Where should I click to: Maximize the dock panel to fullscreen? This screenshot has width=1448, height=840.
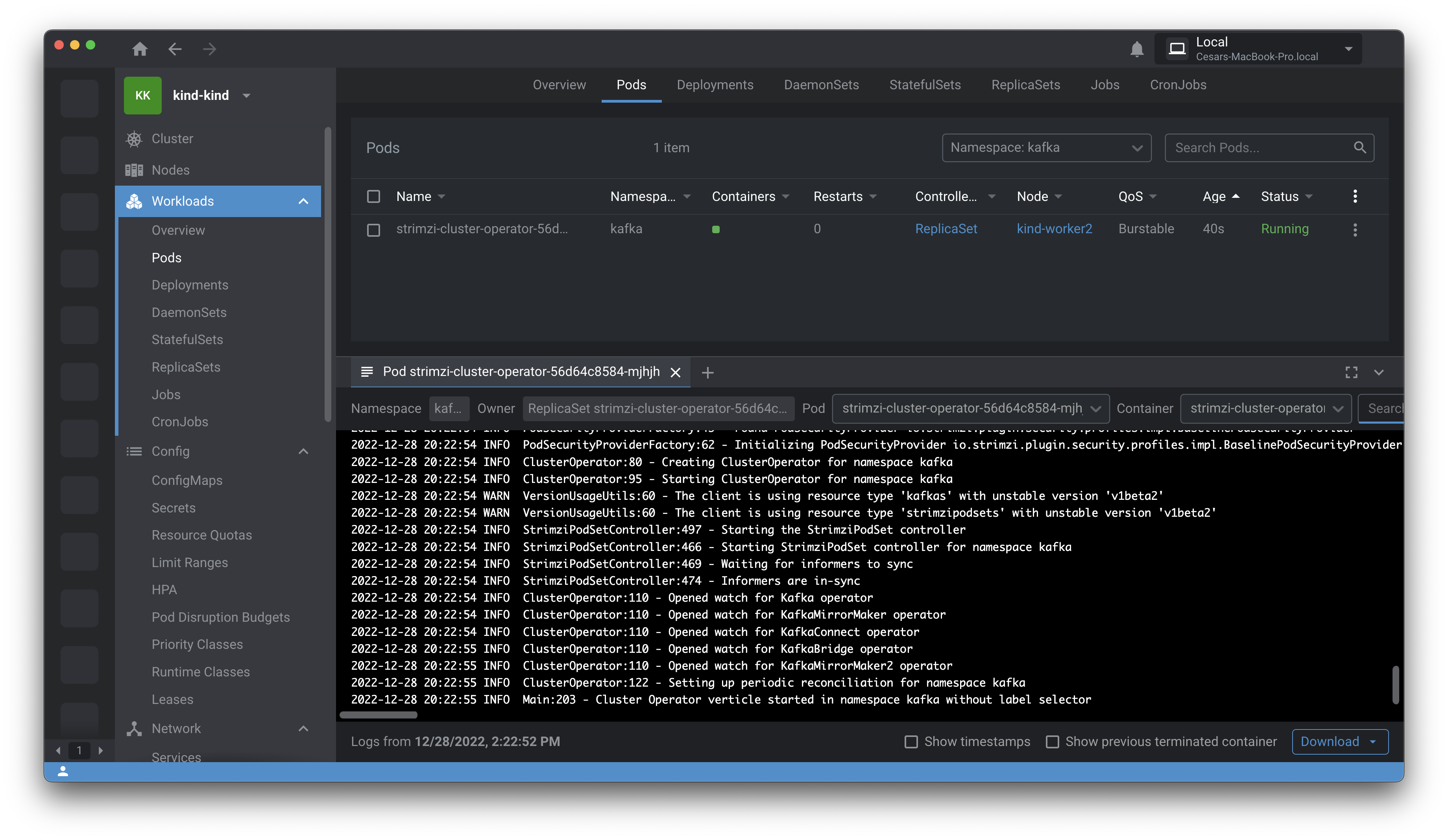(1352, 373)
